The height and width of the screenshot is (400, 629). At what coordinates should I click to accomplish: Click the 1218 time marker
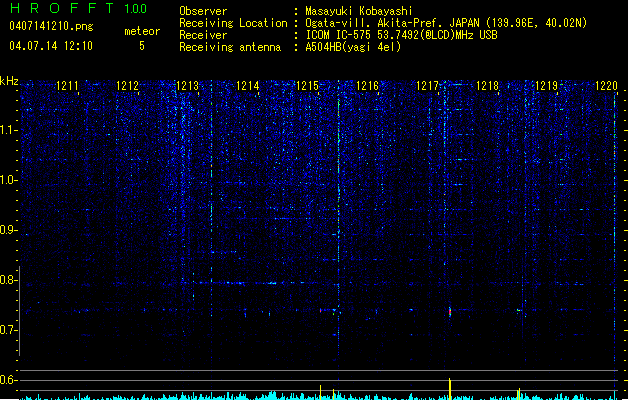487,86
